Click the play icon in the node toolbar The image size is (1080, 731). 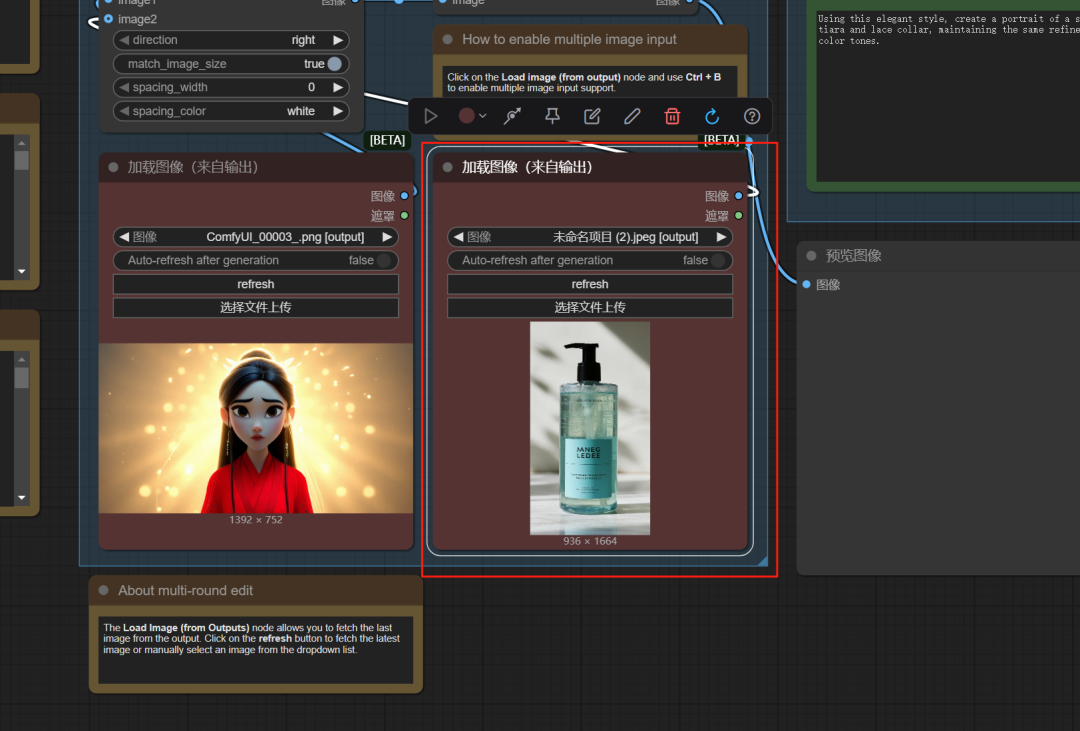[x=430, y=116]
